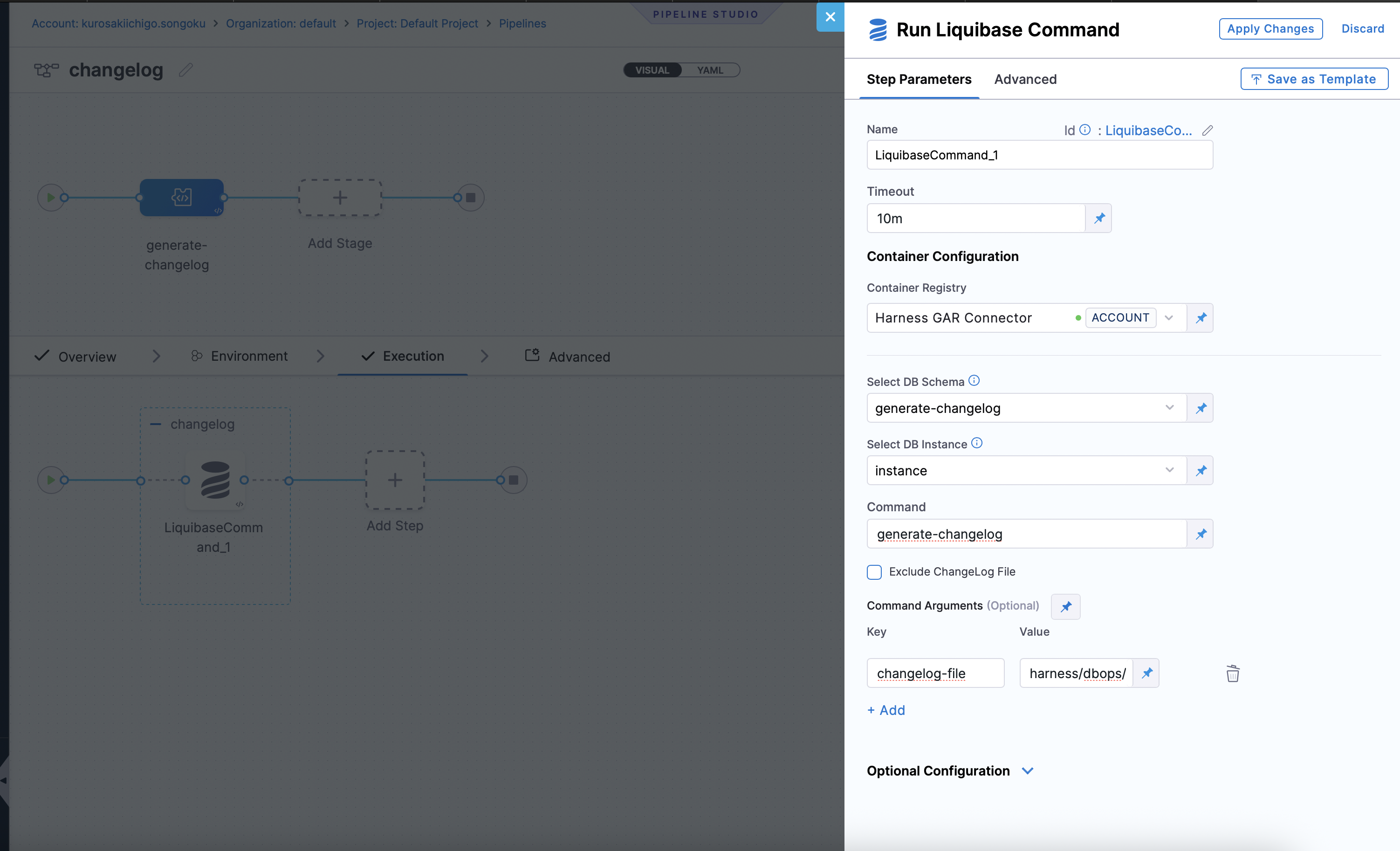Enable the Exclude ChangeLog File checkbox
This screenshot has height=851, width=1400.
click(874, 572)
